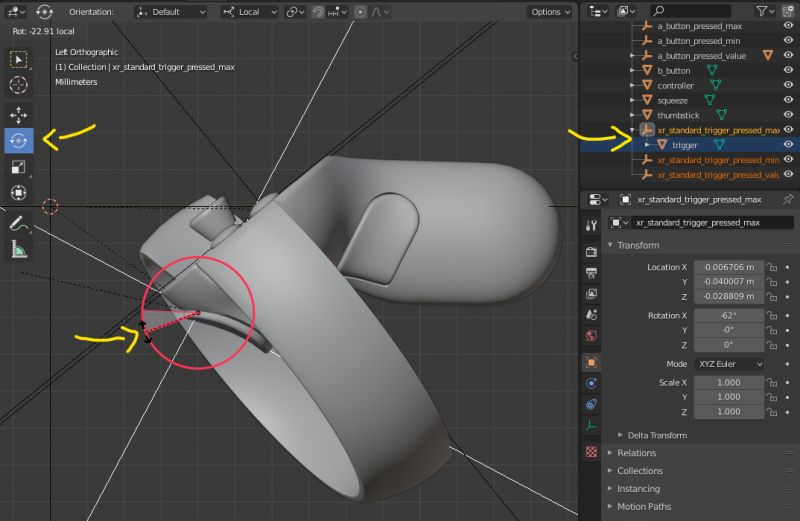Click the transform gizmo icon in header
This screenshot has width=800, height=521.
[x=44, y=11]
